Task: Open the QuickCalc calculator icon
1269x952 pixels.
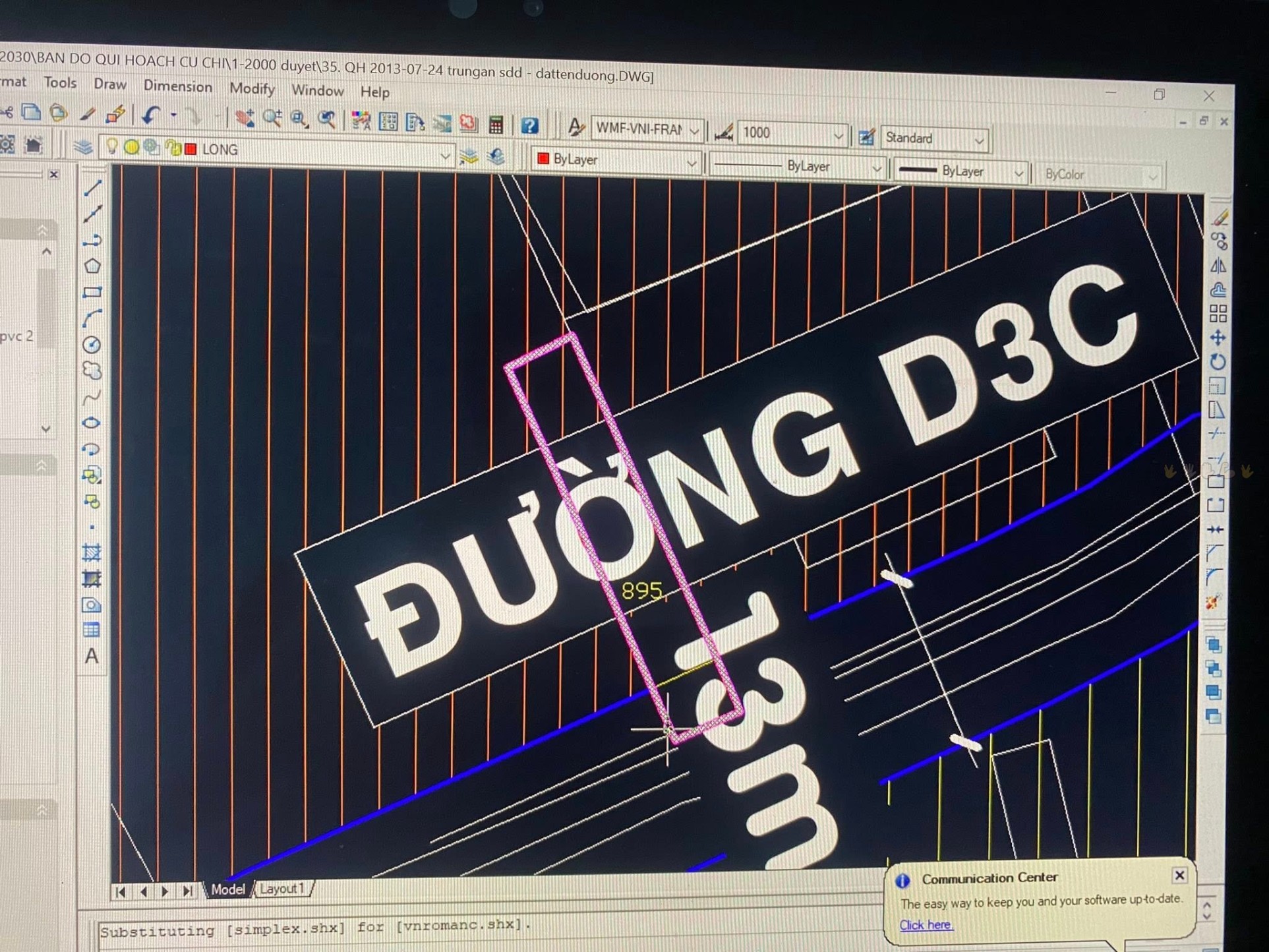Action: pyautogui.click(x=496, y=125)
